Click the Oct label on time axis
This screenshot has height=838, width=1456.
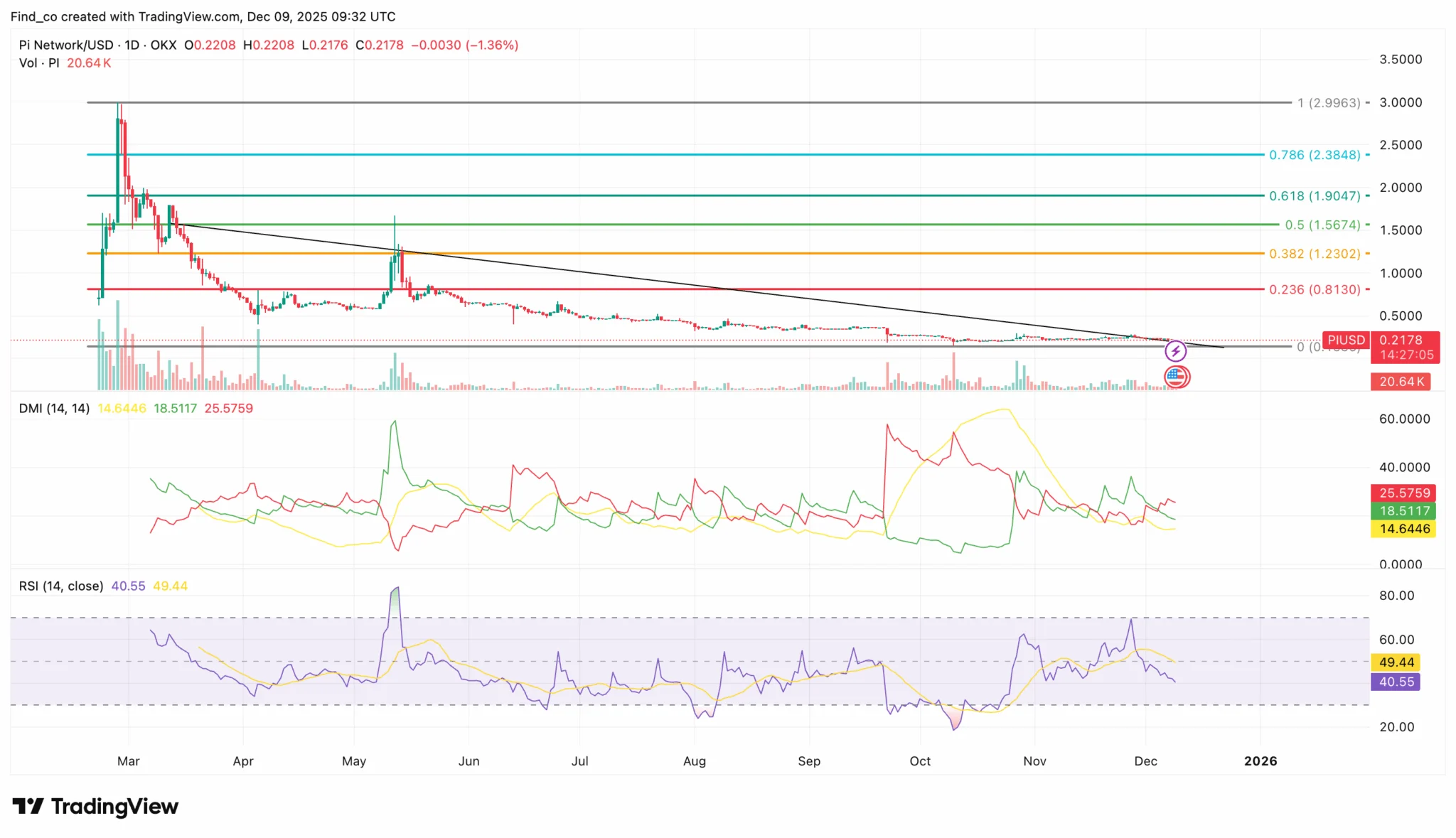pyautogui.click(x=919, y=761)
